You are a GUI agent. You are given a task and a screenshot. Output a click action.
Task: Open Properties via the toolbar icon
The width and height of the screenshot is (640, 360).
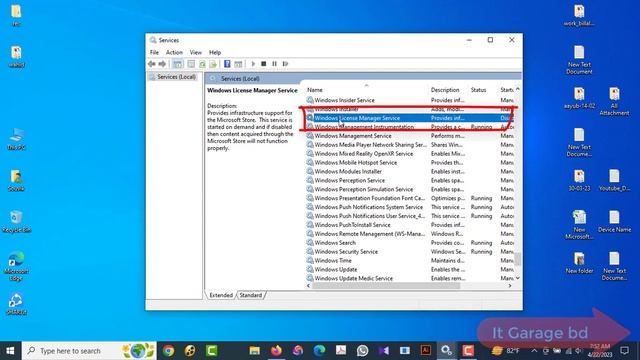click(191, 64)
